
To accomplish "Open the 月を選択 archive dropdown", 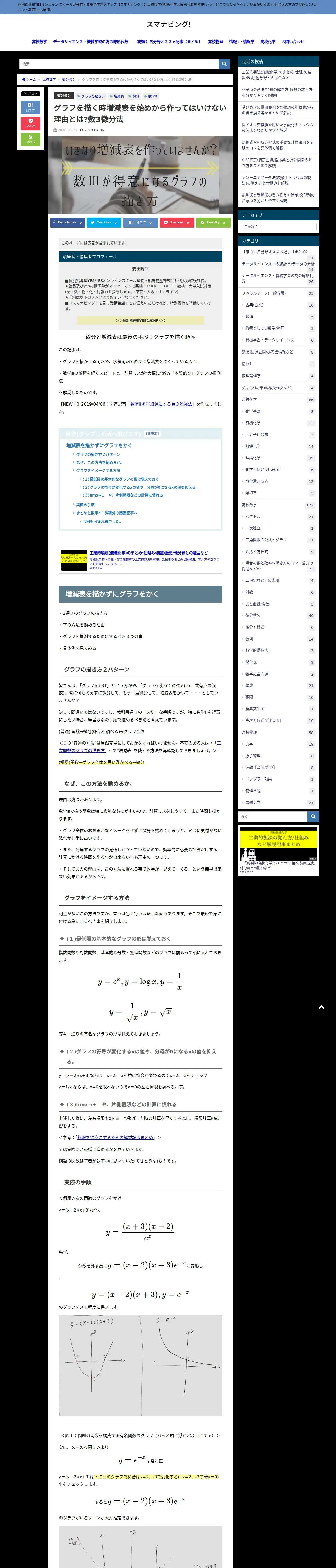I will pos(278,226).
